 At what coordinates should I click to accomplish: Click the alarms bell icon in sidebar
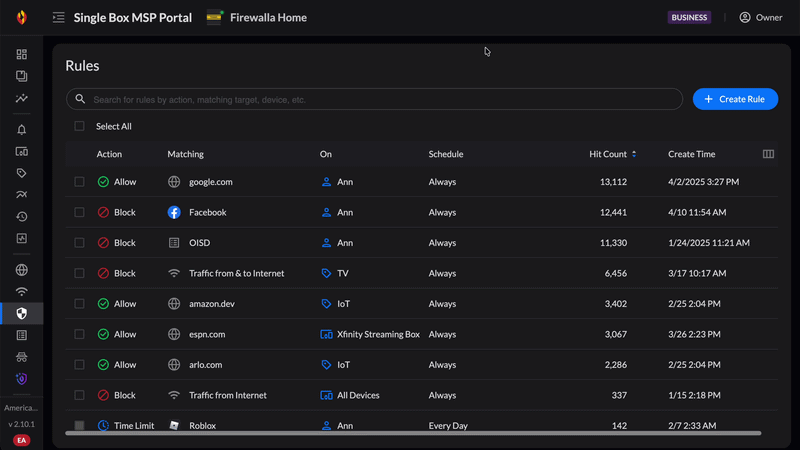pyautogui.click(x=21, y=130)
